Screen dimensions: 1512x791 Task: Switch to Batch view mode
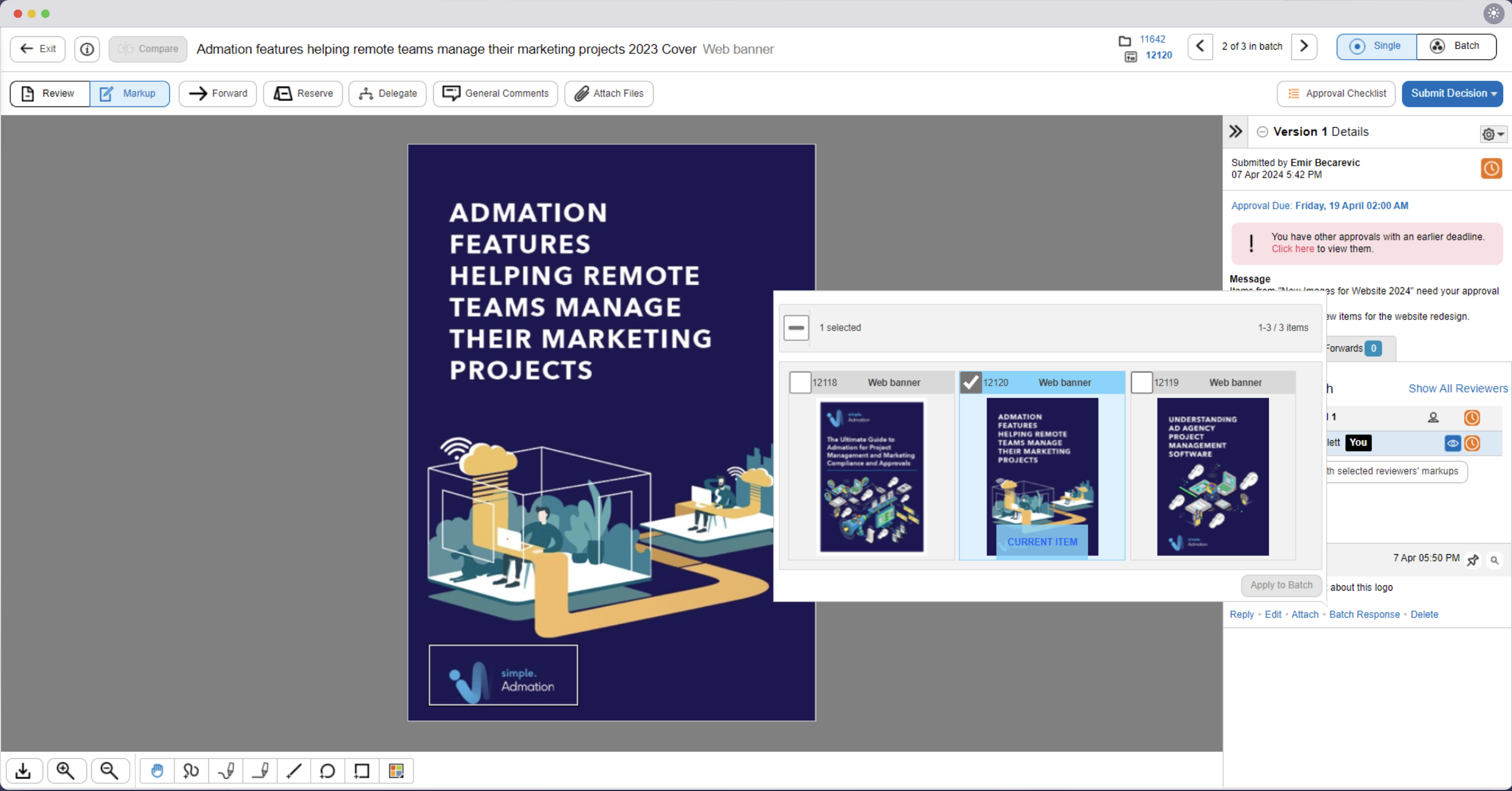tap(1456, 46)
